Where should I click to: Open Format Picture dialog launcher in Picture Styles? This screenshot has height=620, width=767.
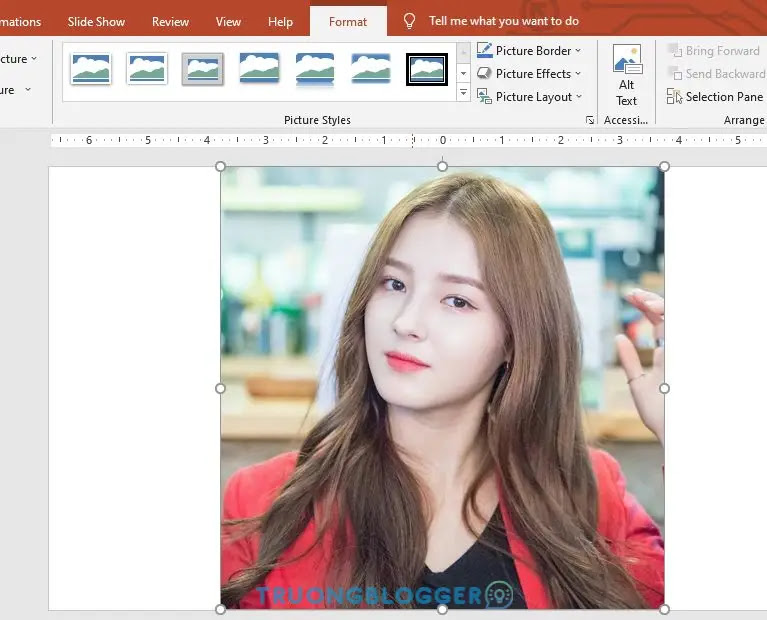(x=590, y=120)
